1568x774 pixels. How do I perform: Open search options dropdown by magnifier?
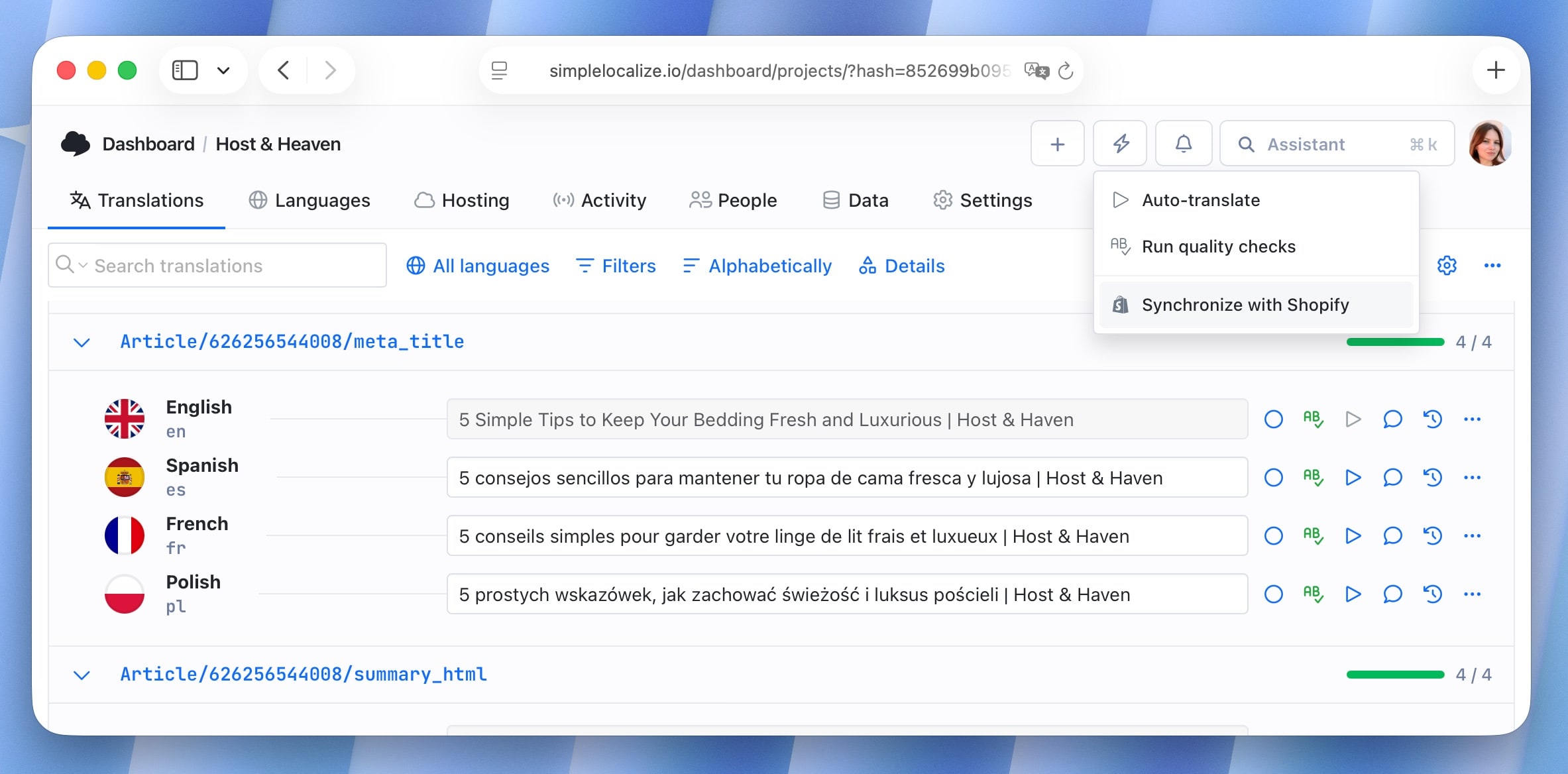coord(72,265)
